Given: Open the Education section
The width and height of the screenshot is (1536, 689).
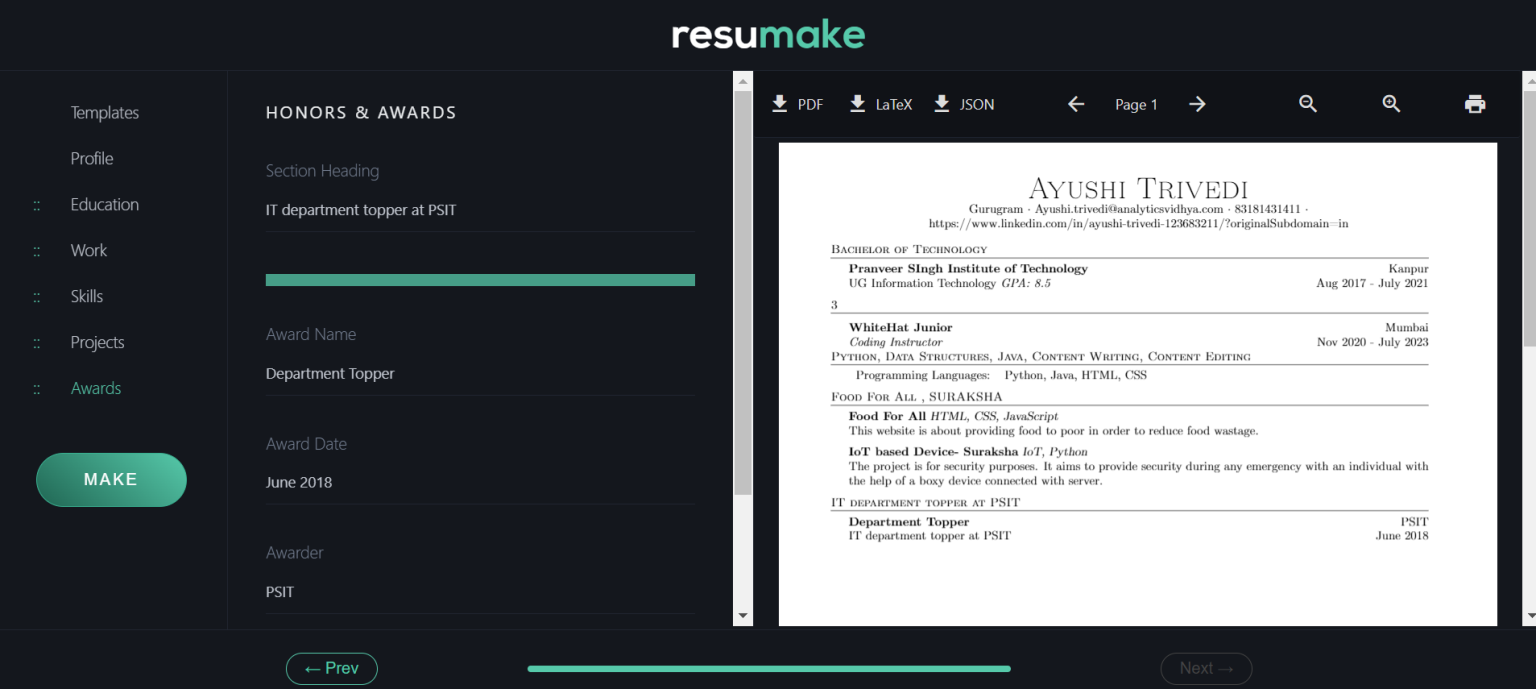Looking at the screenshot, I should click(x=105, y=205).
